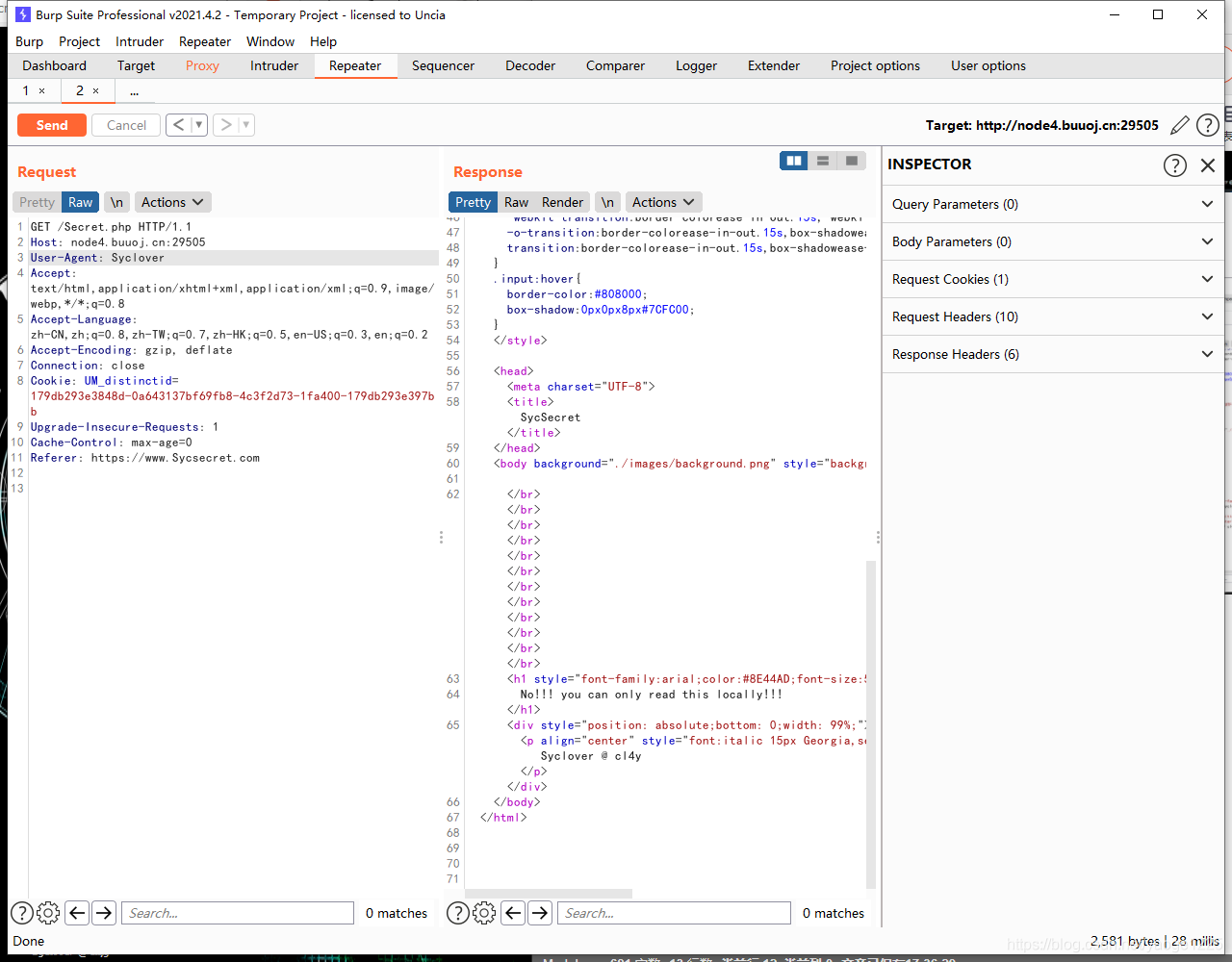The image size is (1232, 962).
Task: Open back history dropdown arrow
Action: pyautogui.click(x=199, y=124)
